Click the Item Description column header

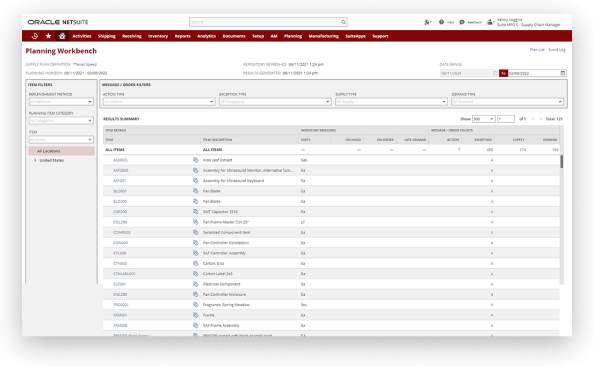(217, 140)
